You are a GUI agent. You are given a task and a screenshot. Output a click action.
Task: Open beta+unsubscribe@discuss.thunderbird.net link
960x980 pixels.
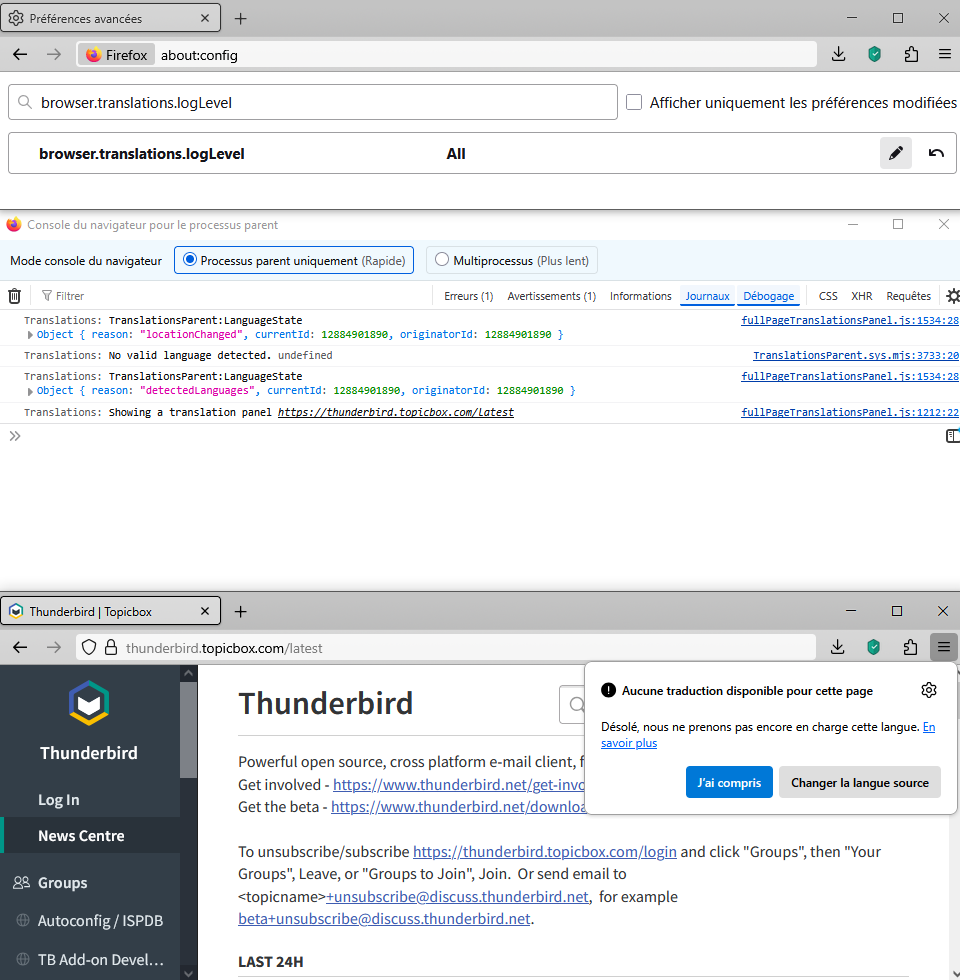pyautogui.click(x=384, y=918)
